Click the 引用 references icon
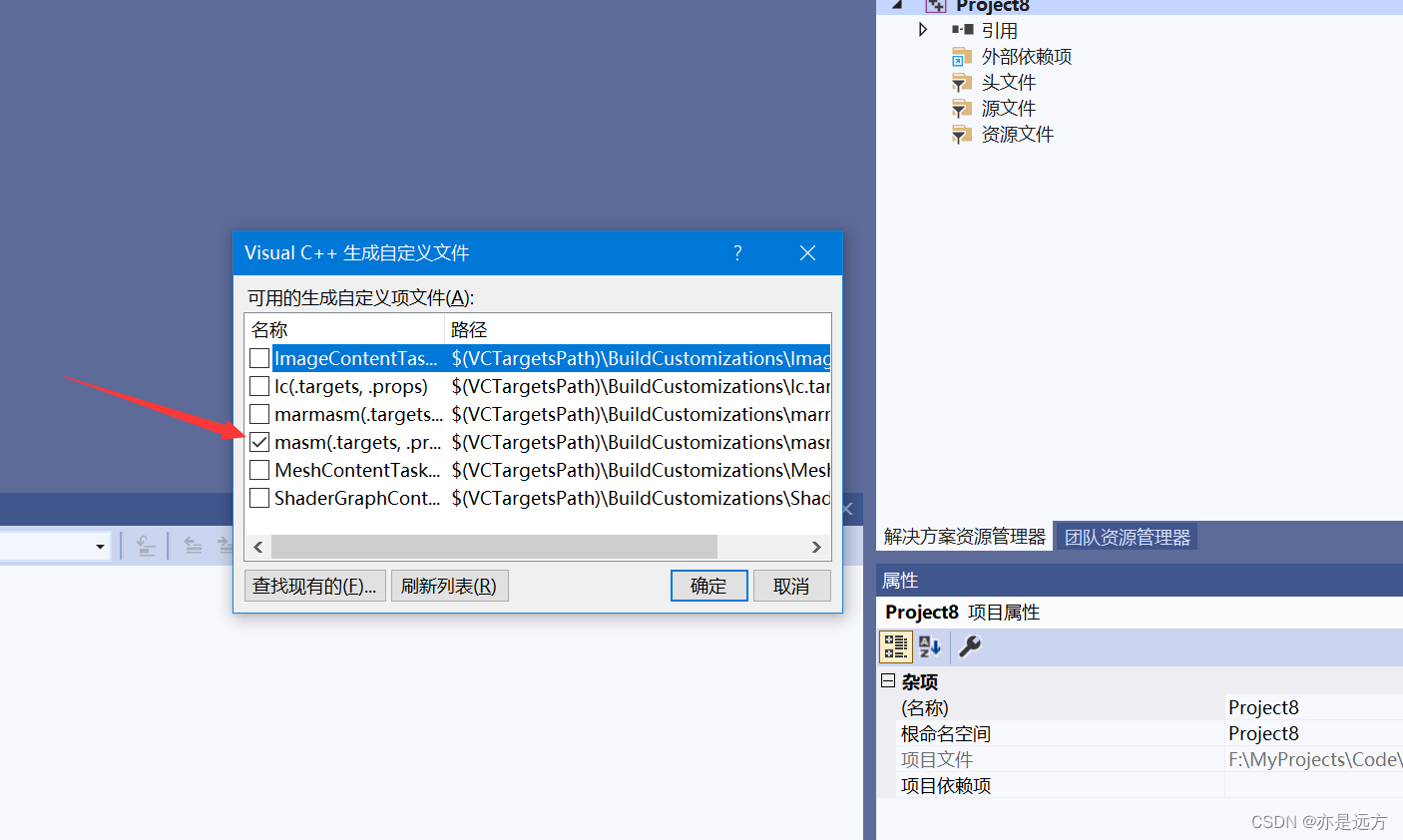This screenshot has width=1403, height=840. click(963, 30)
